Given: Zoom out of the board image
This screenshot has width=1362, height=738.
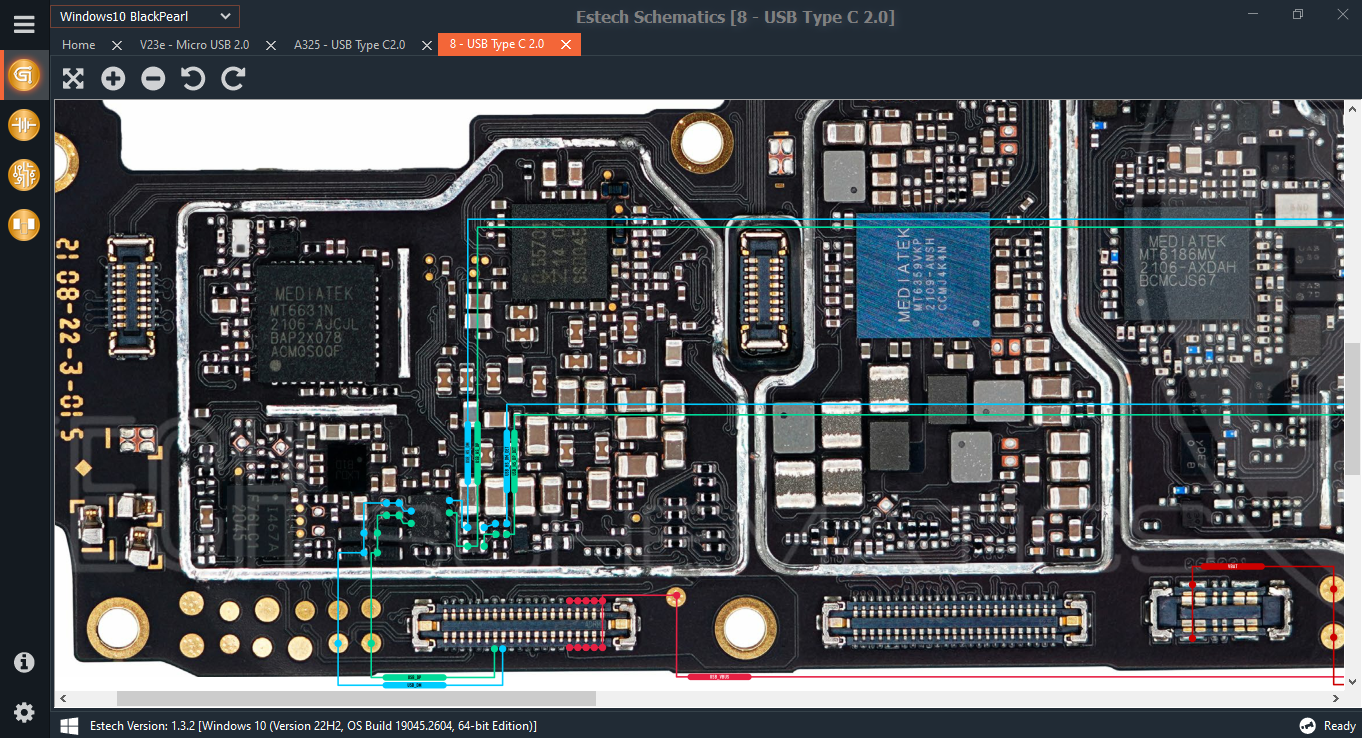Looking at the screenshot, I should [x=153, y=79].
